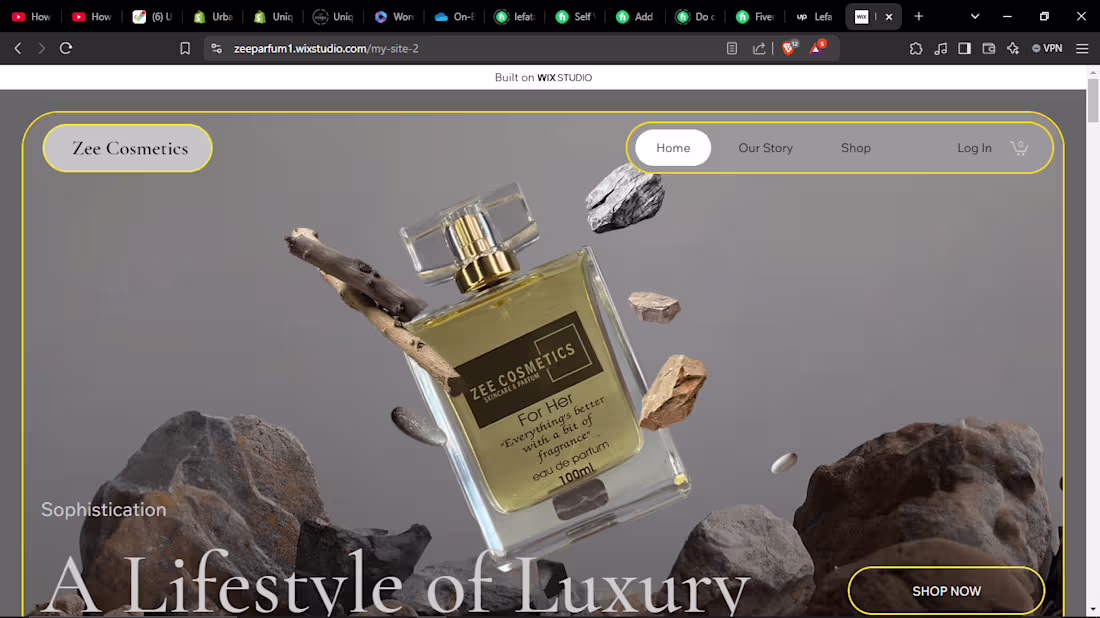
Task: Open the browser hamburger menu
Action: coord(1082,48)
